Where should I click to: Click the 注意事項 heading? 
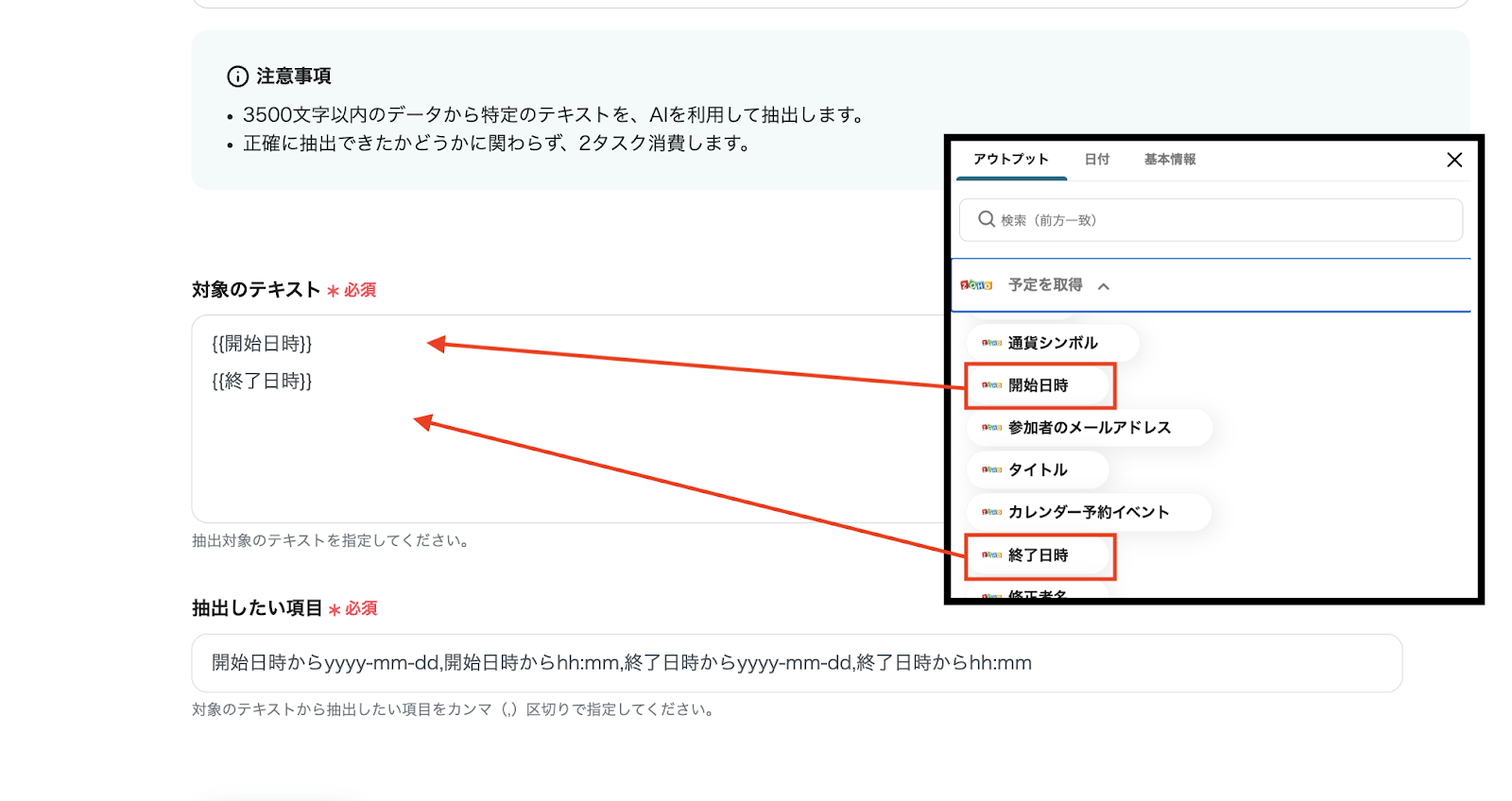294,77
